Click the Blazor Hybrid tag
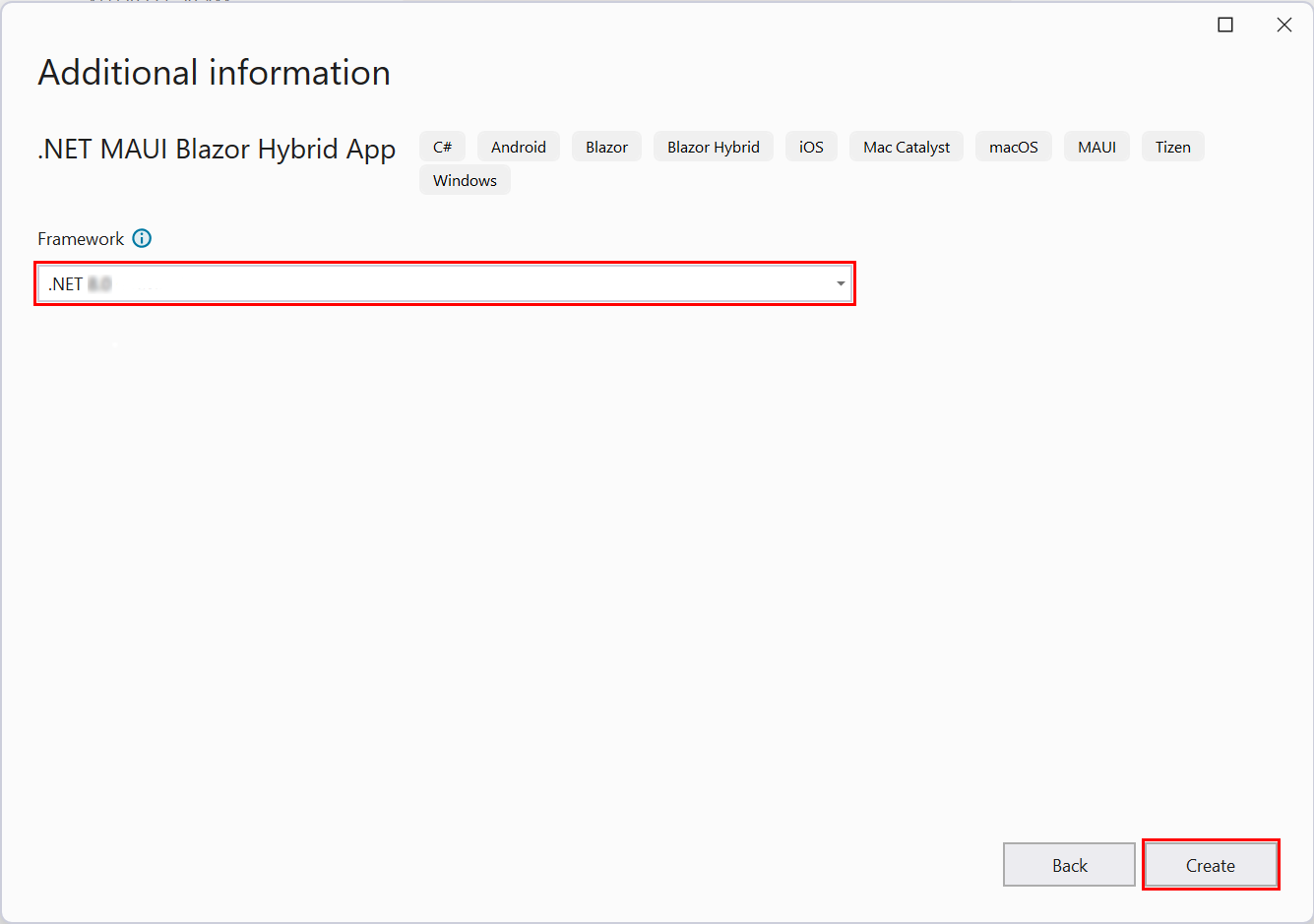The image size is (1314, 924). point(713,146)
